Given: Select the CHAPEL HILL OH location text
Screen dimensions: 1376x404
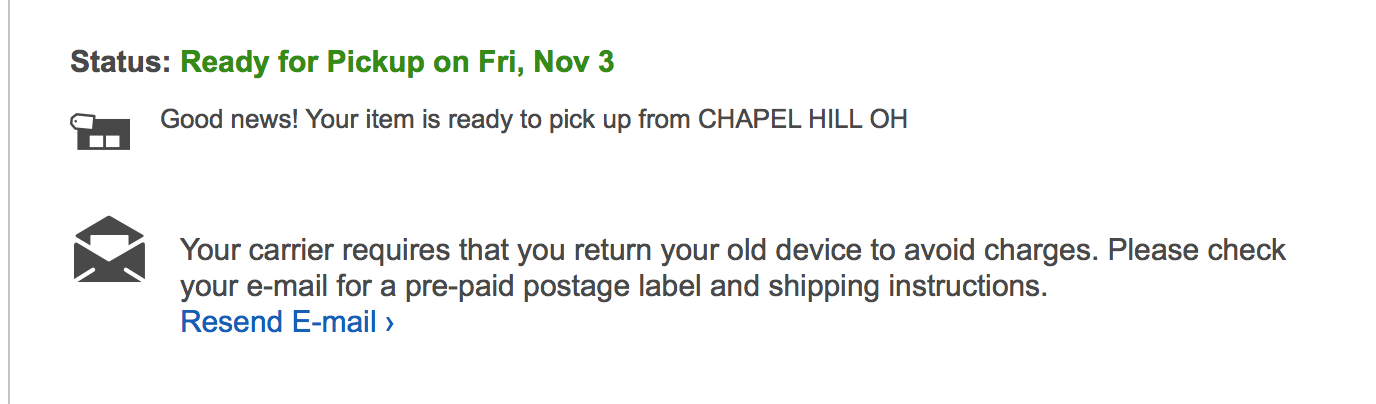Looking at the screenshot, I should pyautogui.click(x=802, y=120).
